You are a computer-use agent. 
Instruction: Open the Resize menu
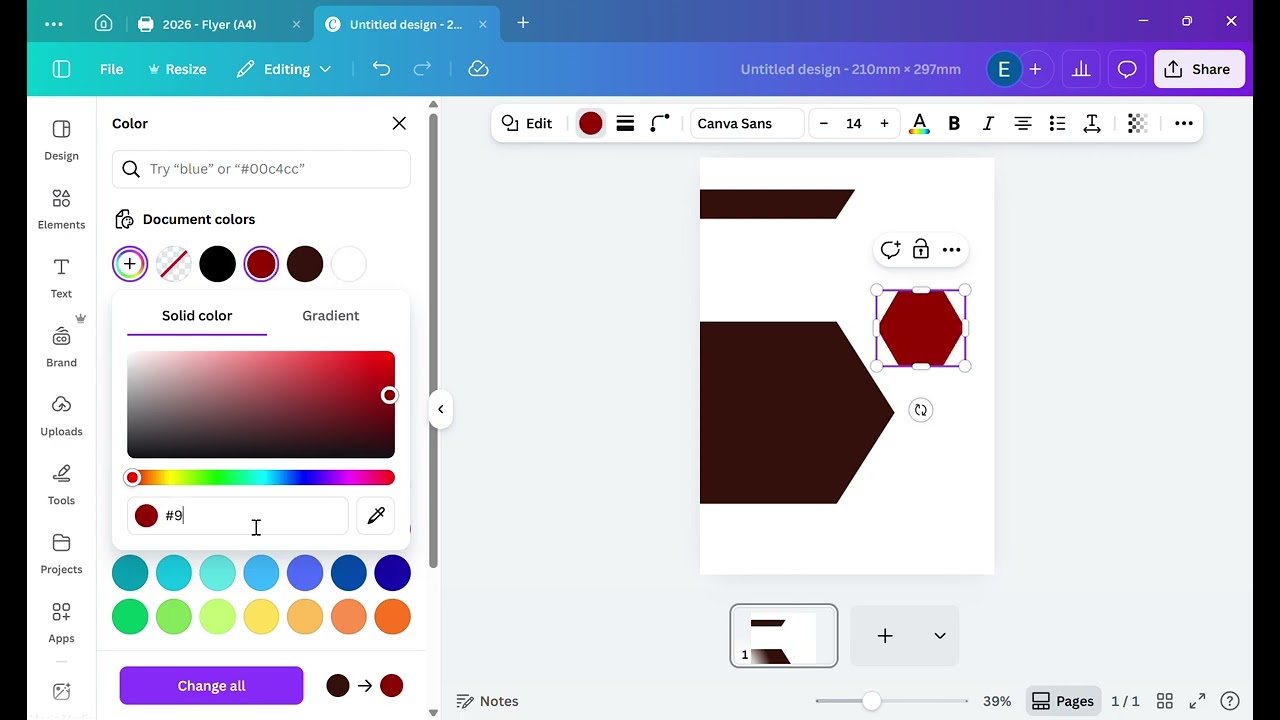coord(177,69)
